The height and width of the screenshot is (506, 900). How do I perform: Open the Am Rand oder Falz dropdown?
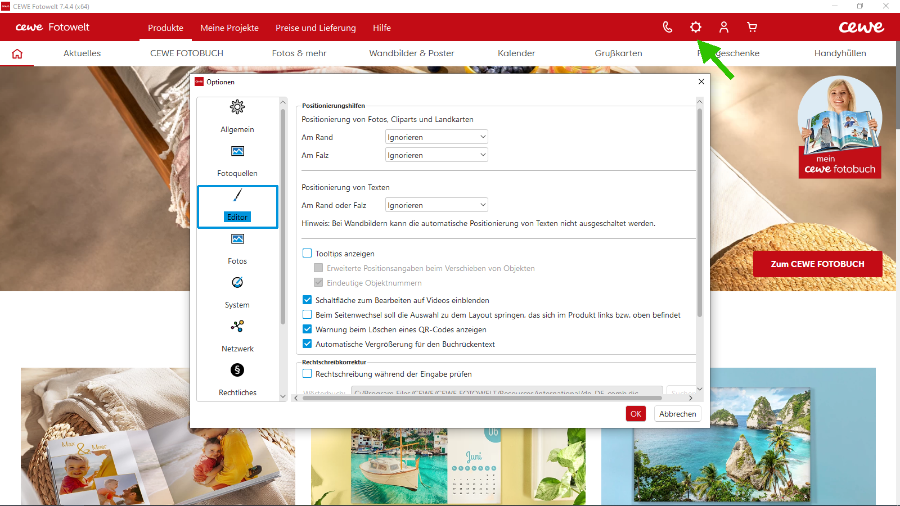436,205
